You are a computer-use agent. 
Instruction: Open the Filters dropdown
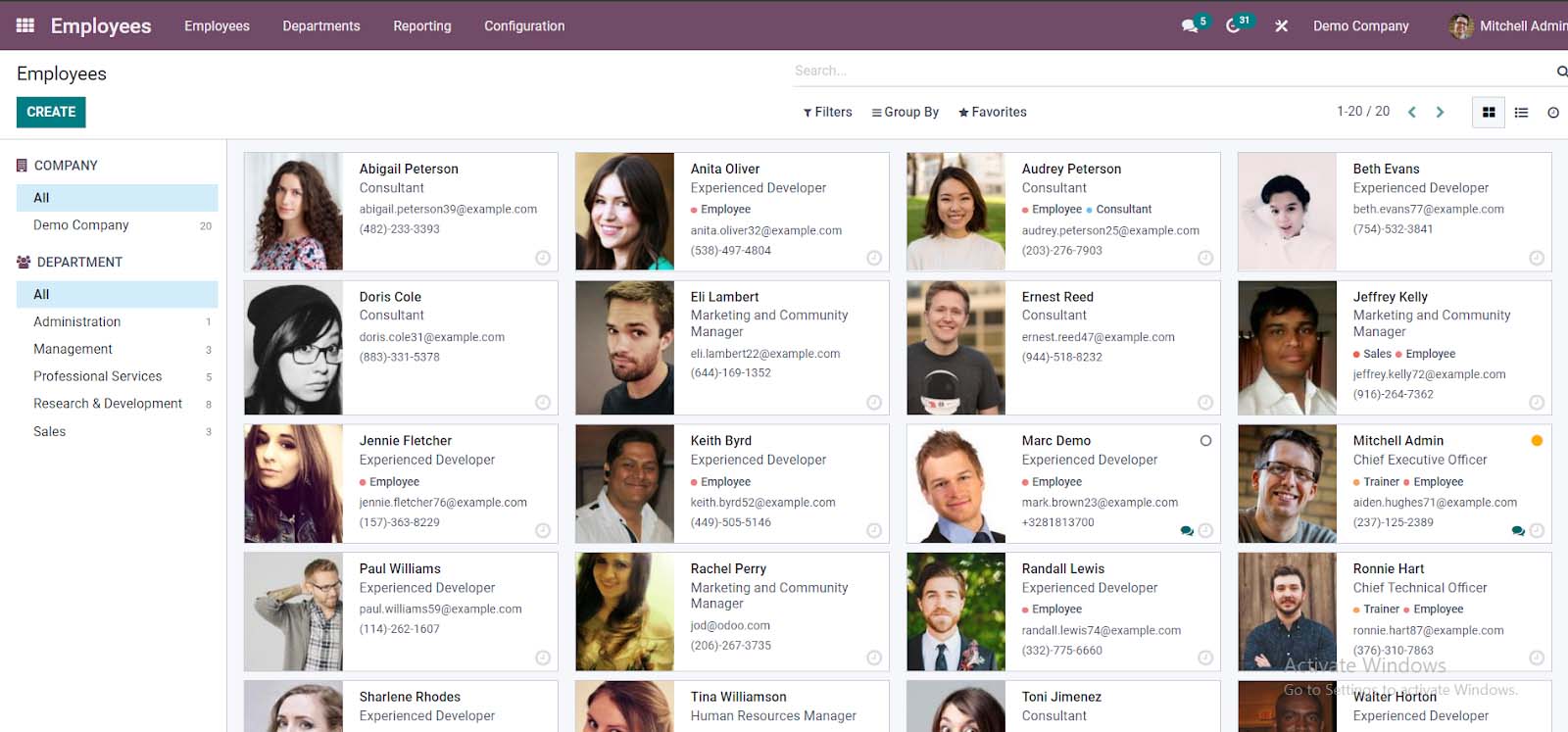point(828,112)
